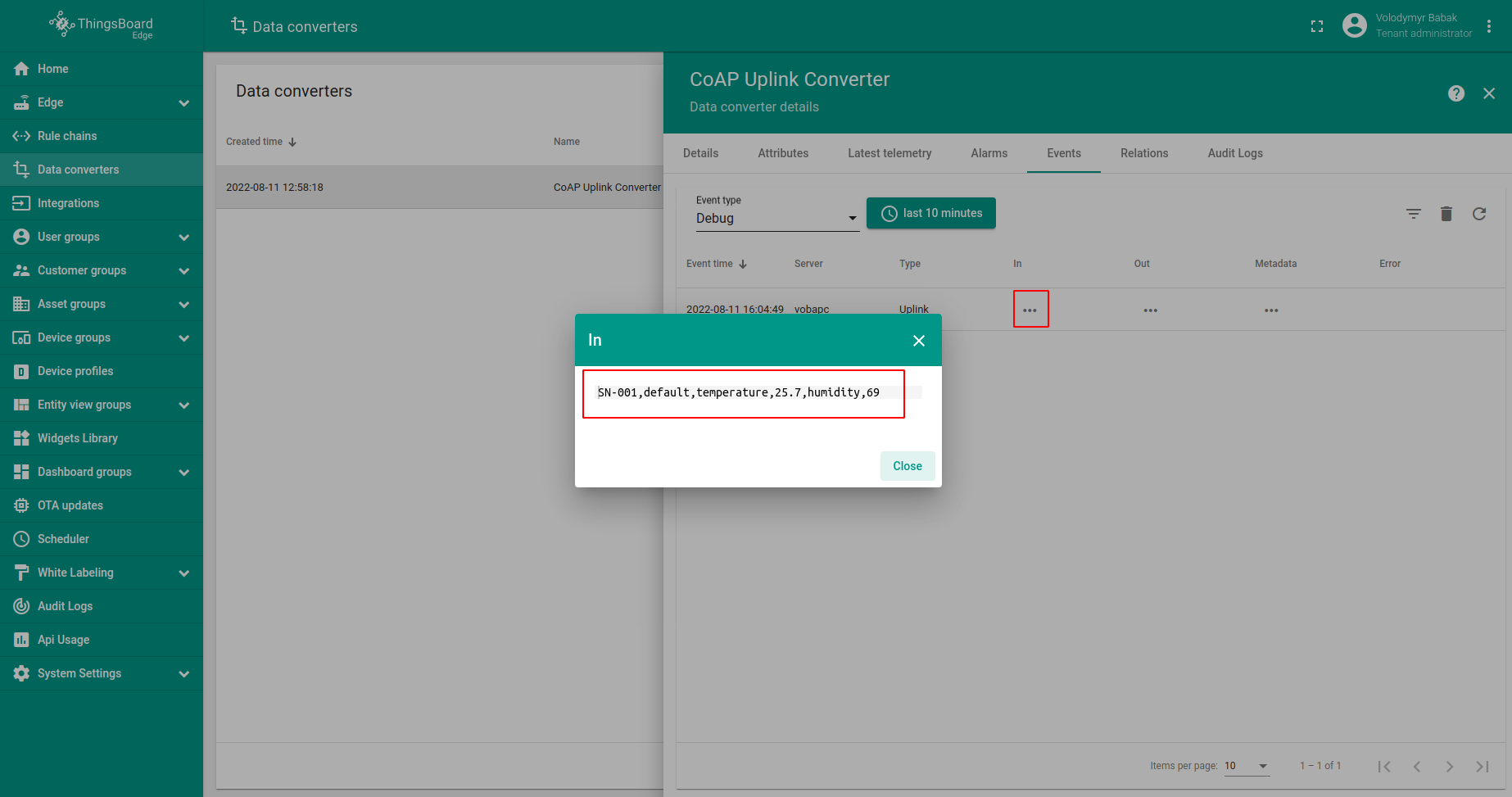Expand Dashboard groups chevron

[184, 473]
